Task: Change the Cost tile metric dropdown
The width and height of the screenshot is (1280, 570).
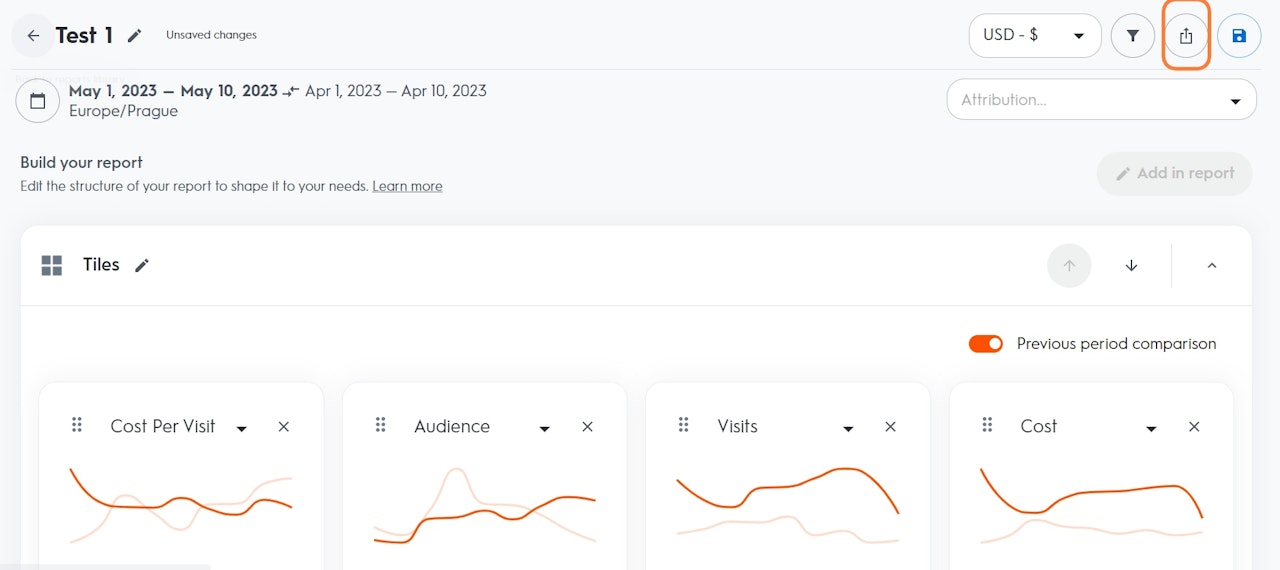Action: pos(1151,428)
